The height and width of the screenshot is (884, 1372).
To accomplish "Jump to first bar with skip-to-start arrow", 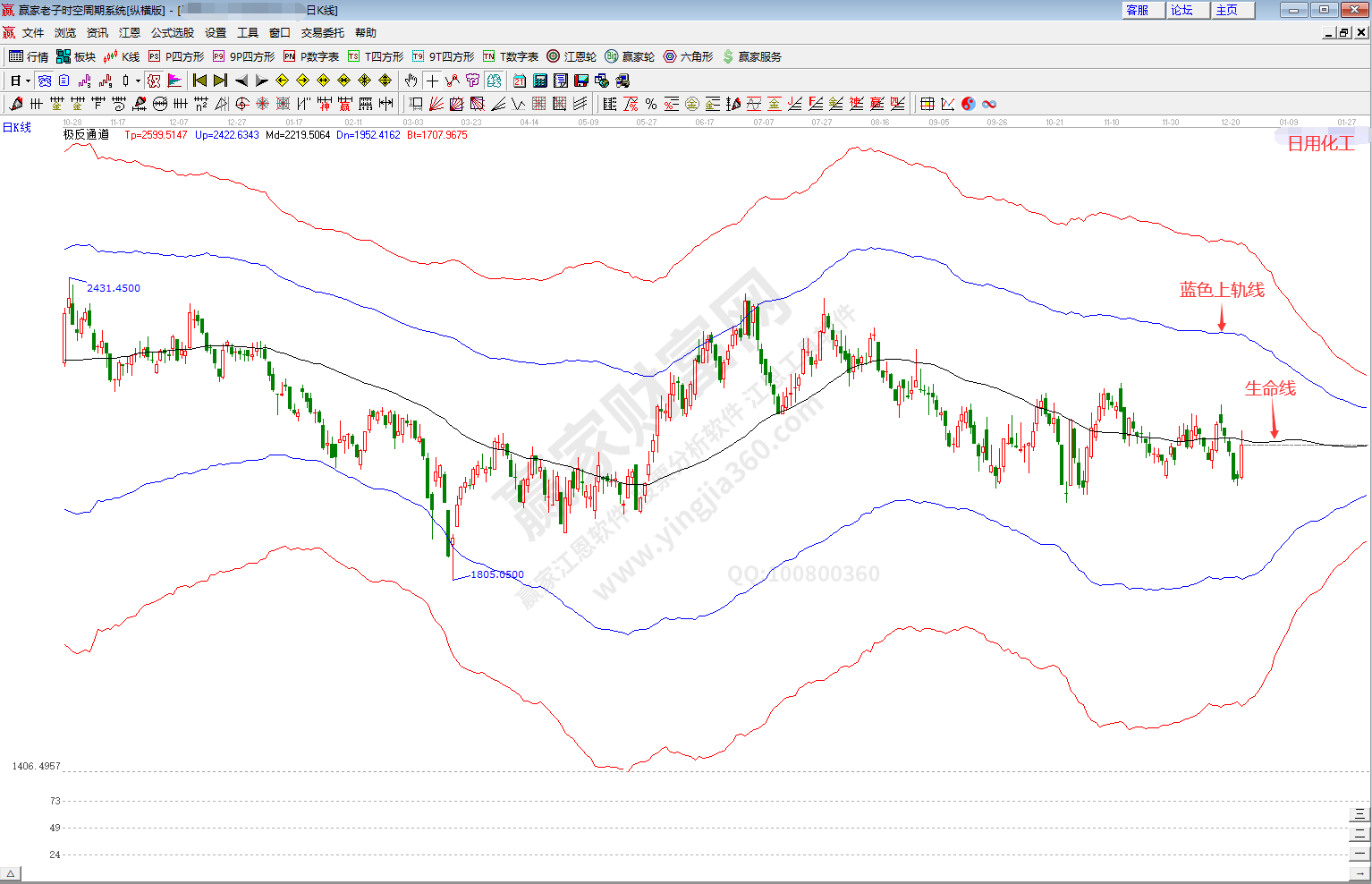I will coord(199,81).
